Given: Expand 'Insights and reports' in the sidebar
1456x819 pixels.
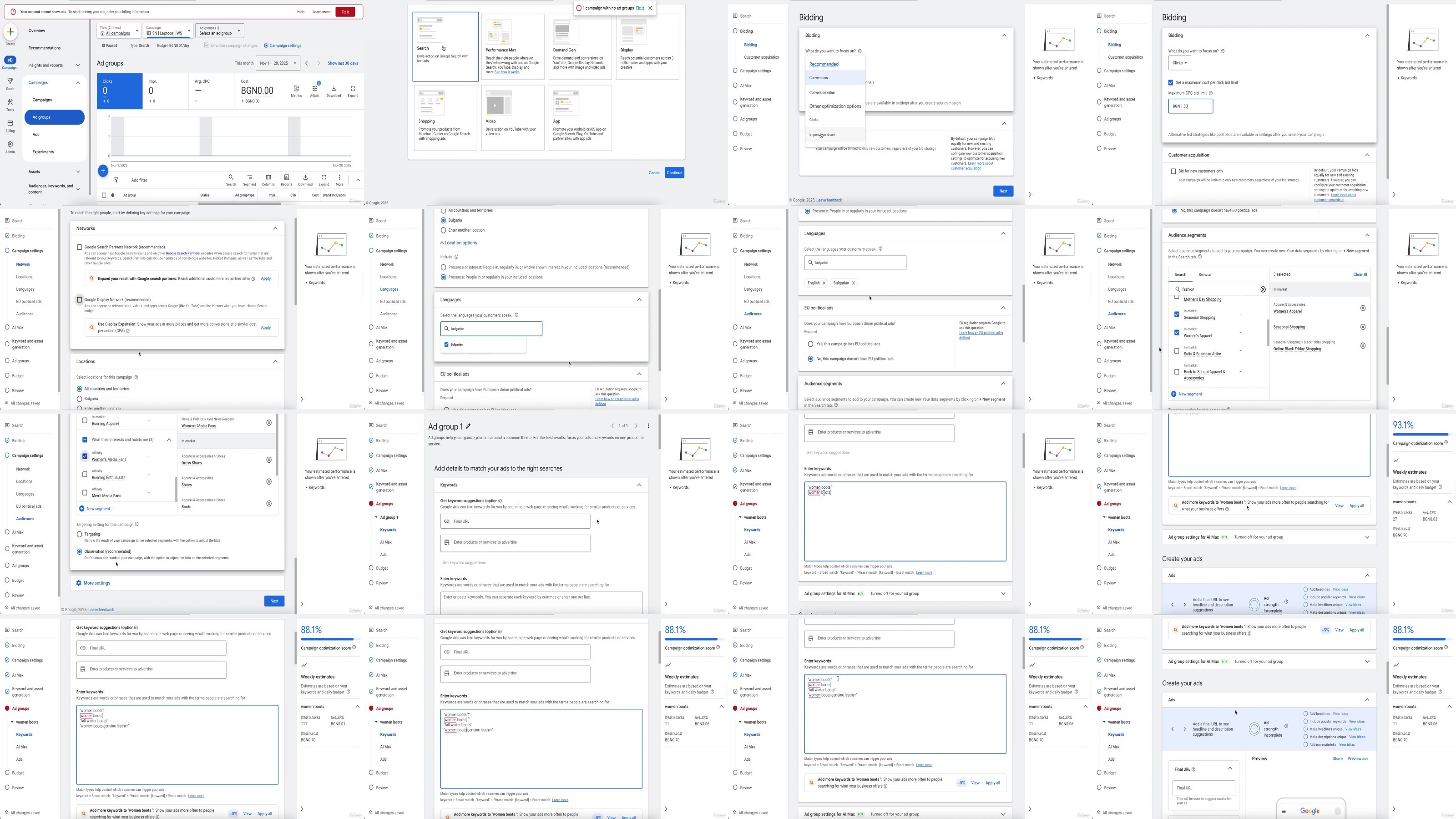Looking at the screenshot, I should coord(78,65).
